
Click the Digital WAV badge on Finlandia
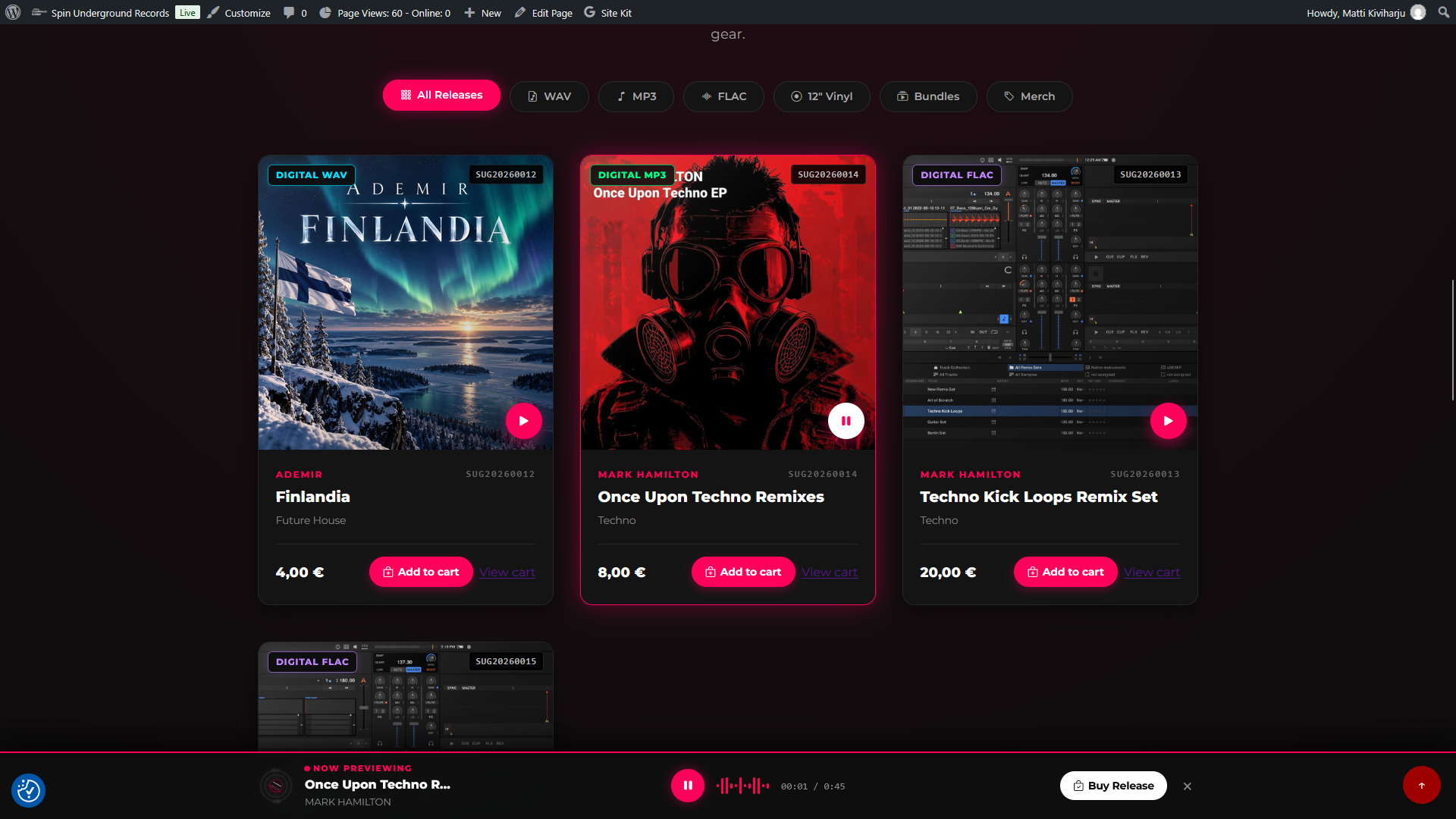click(x=312, y=175)
